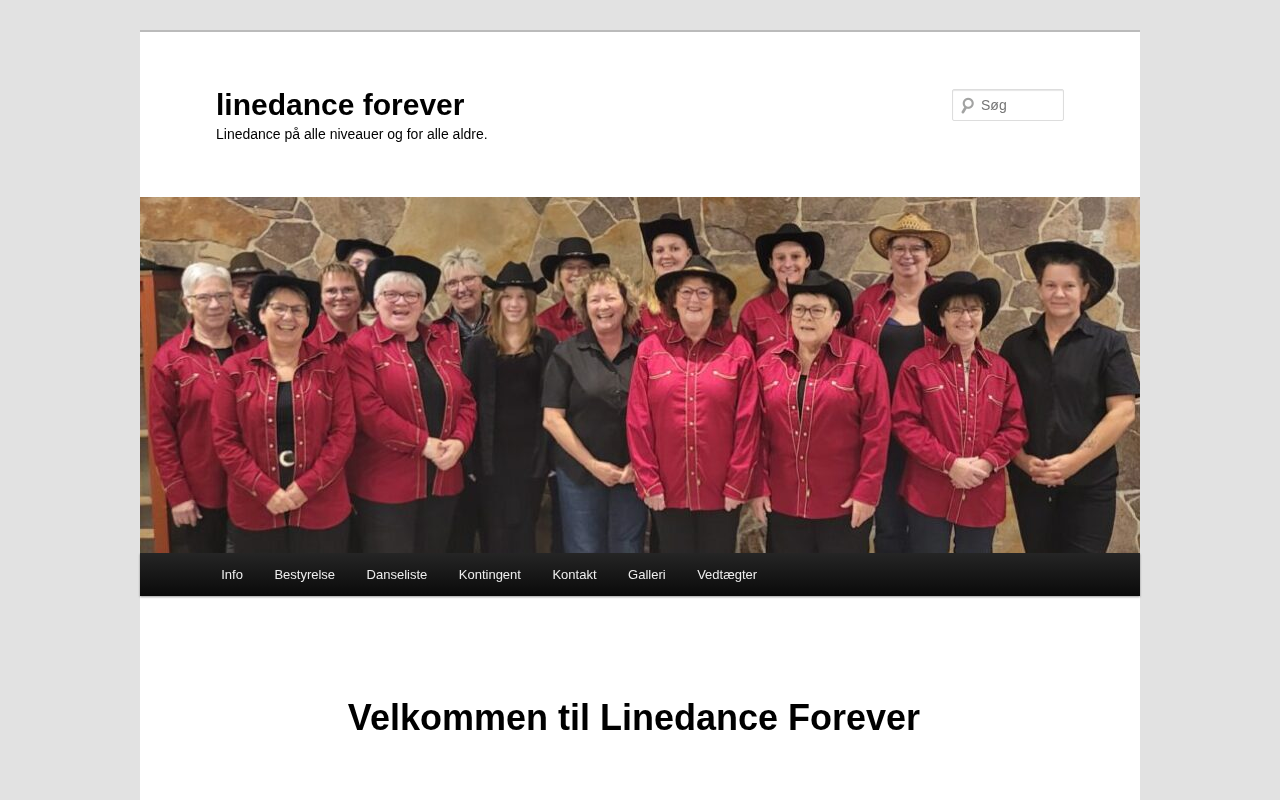View the Galleri menu item
The image size is (1280, 800).
[x=647, y=575]
